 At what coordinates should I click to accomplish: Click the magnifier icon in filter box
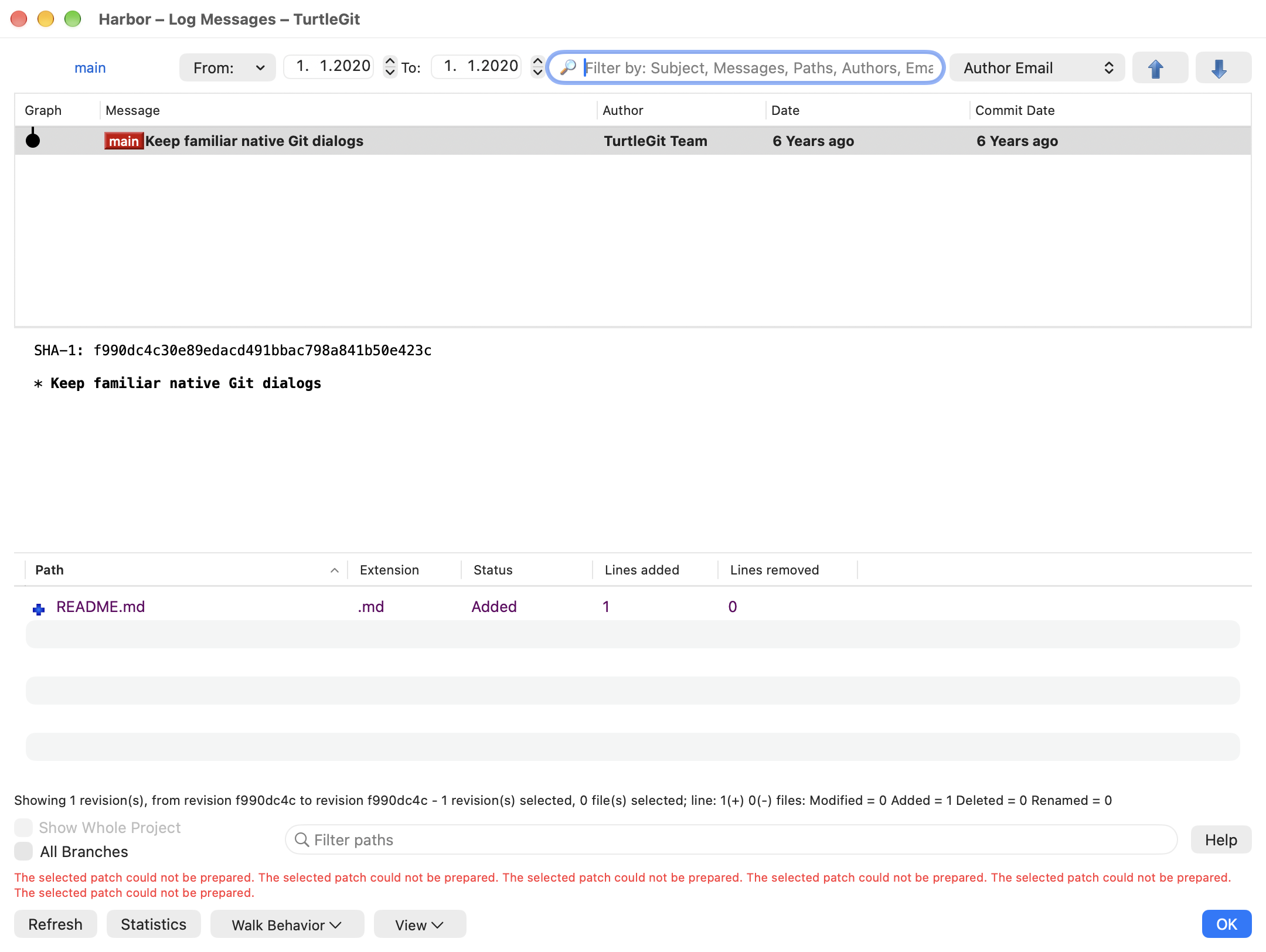tap(567, 67)
